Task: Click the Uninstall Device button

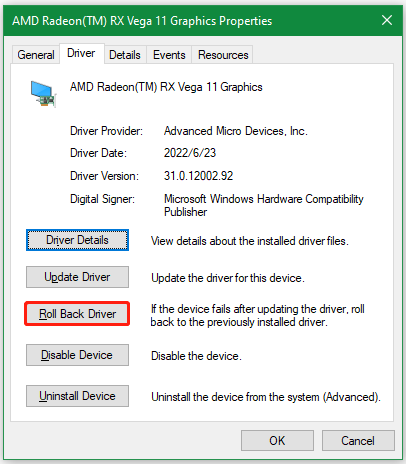Action: pos(77,396)
